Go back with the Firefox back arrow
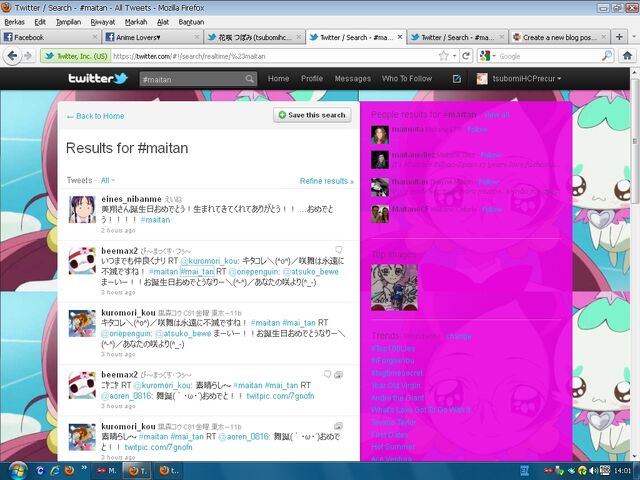This screenshot has width=640, height=480. (12, 56)
